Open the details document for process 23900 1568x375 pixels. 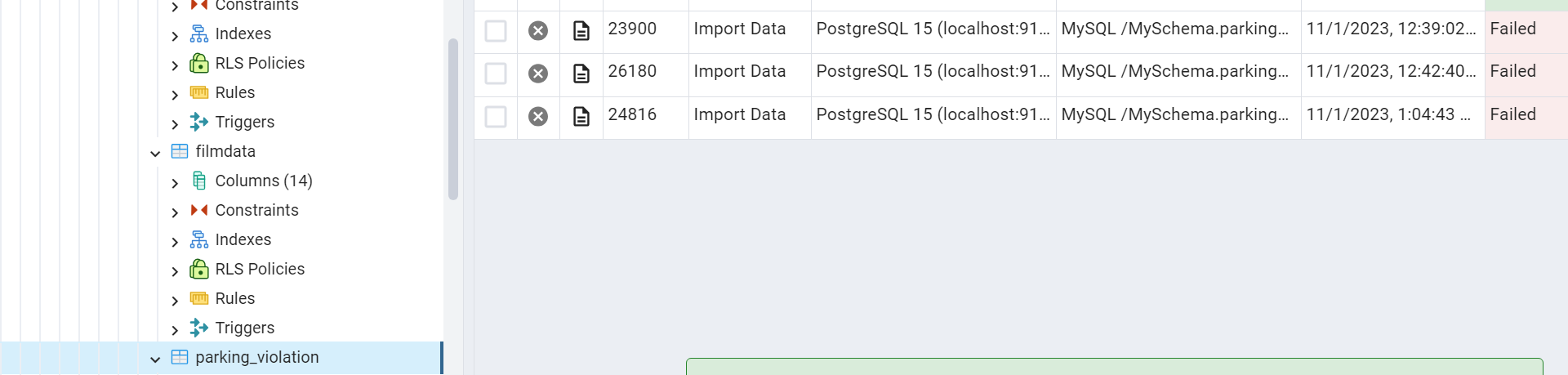[x=581, y=31]
